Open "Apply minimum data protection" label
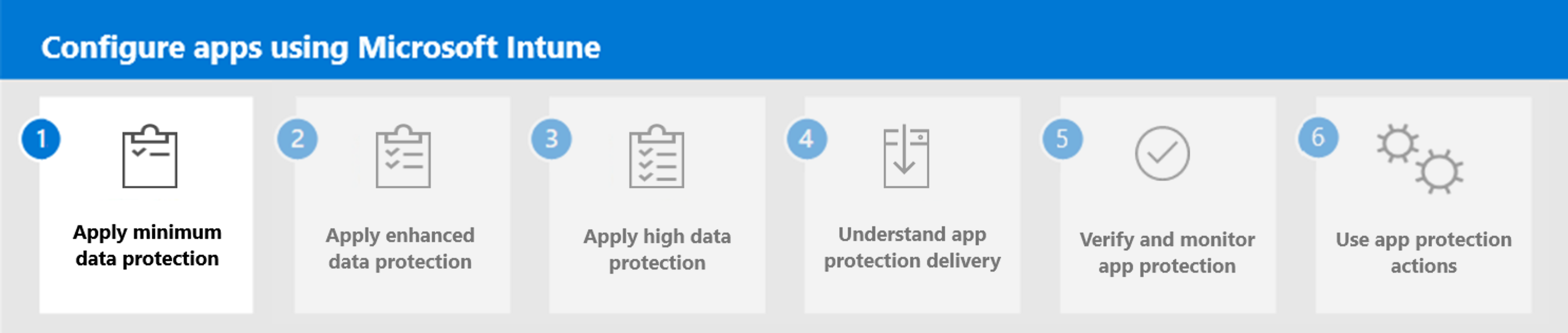Viewport: 1568px width, 333px height. 148,245
